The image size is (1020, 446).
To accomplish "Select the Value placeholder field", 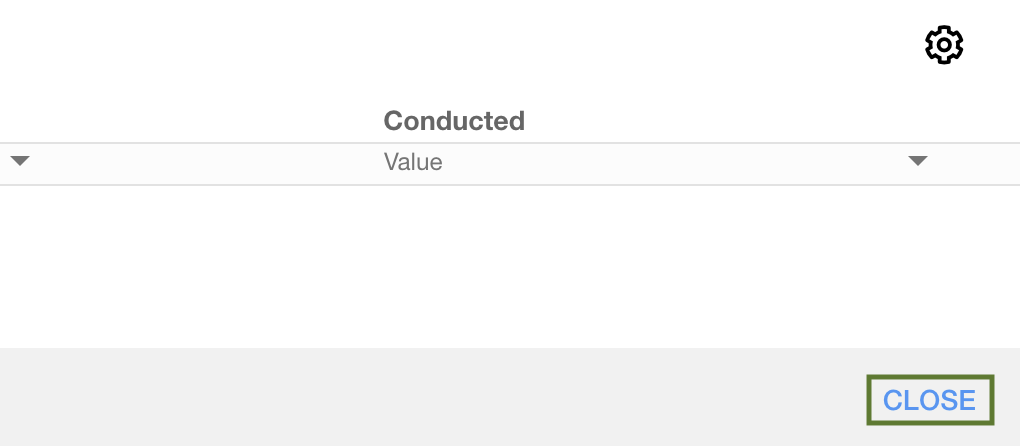I will point(413,162).
